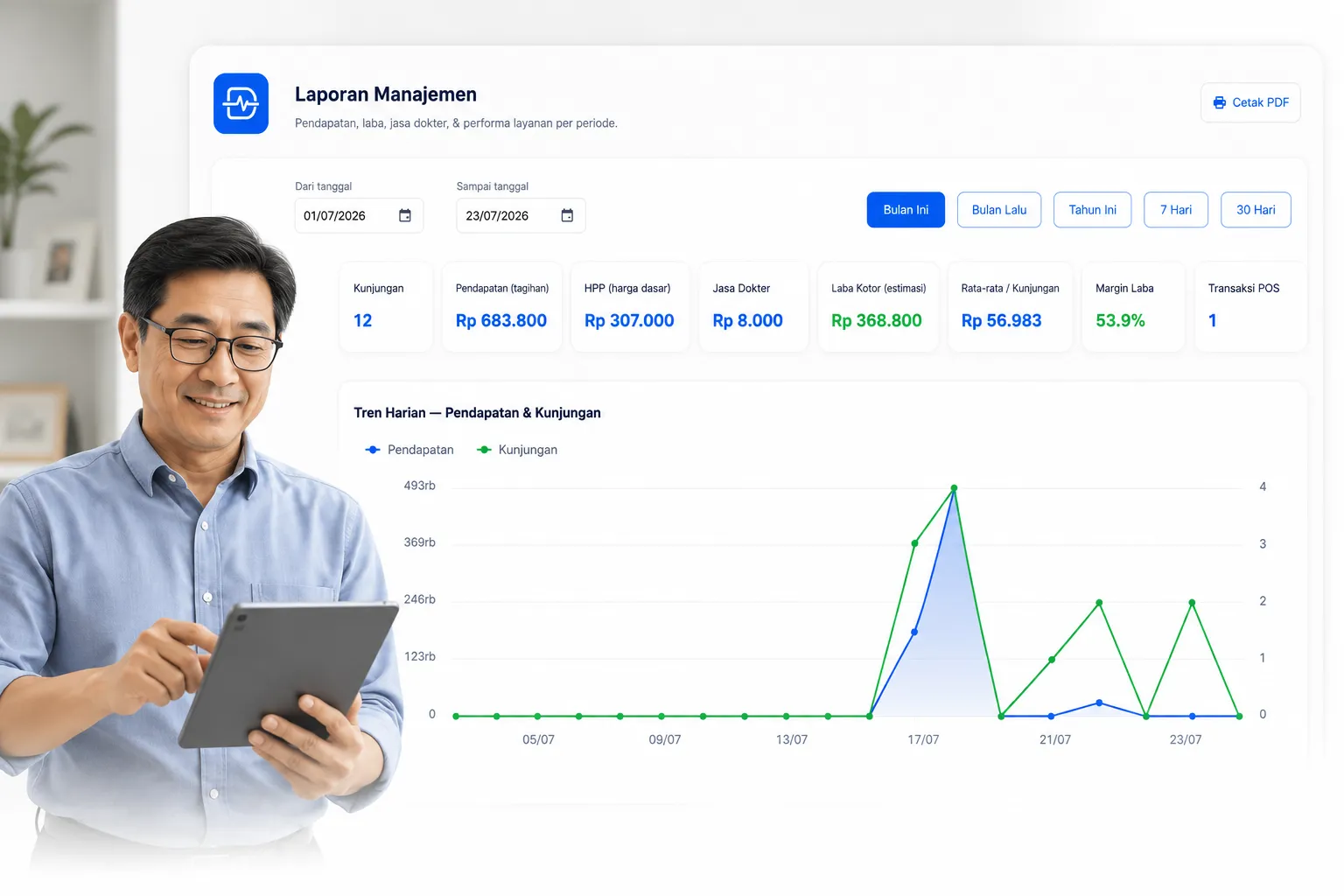
Task: Click the HPP (harga dasar) card label
Action: [x=627, y=288]
